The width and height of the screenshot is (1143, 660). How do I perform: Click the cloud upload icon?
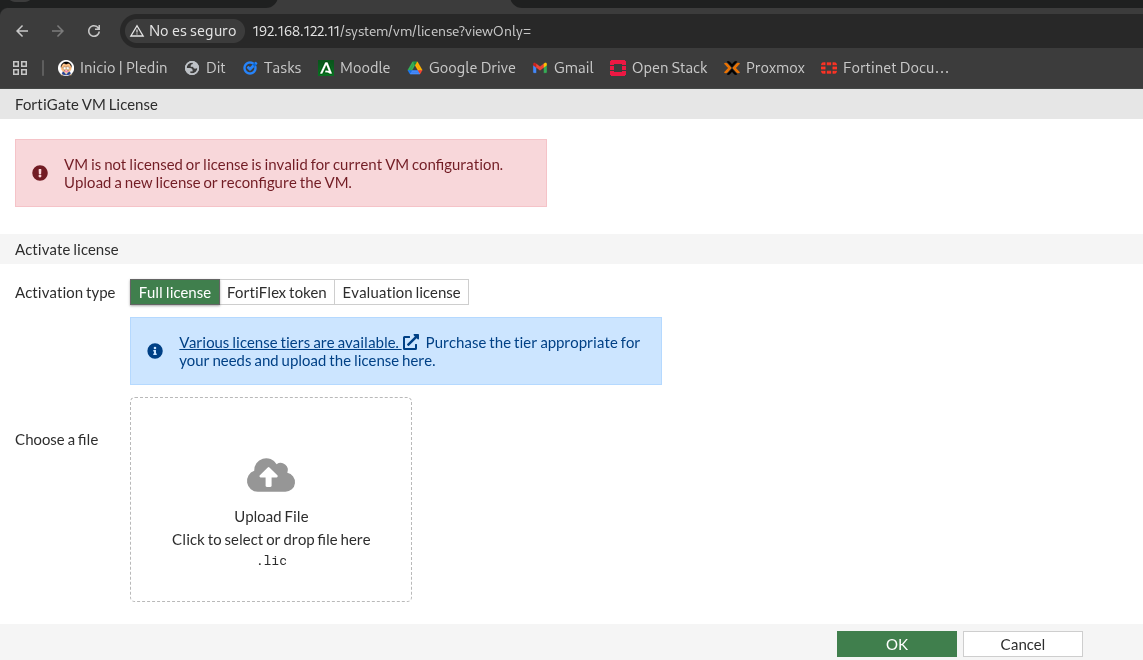(271, 475)
